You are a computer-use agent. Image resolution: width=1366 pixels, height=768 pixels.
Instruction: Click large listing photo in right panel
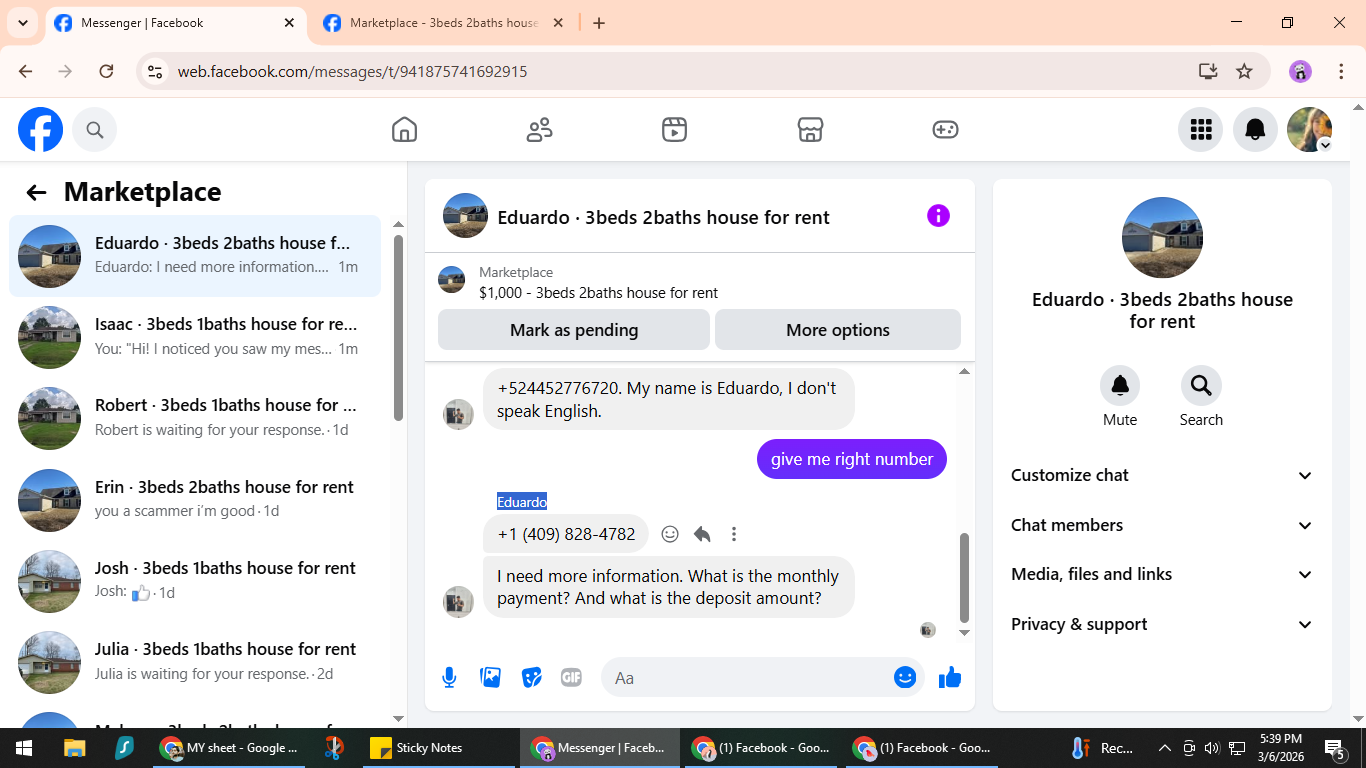1162,238
